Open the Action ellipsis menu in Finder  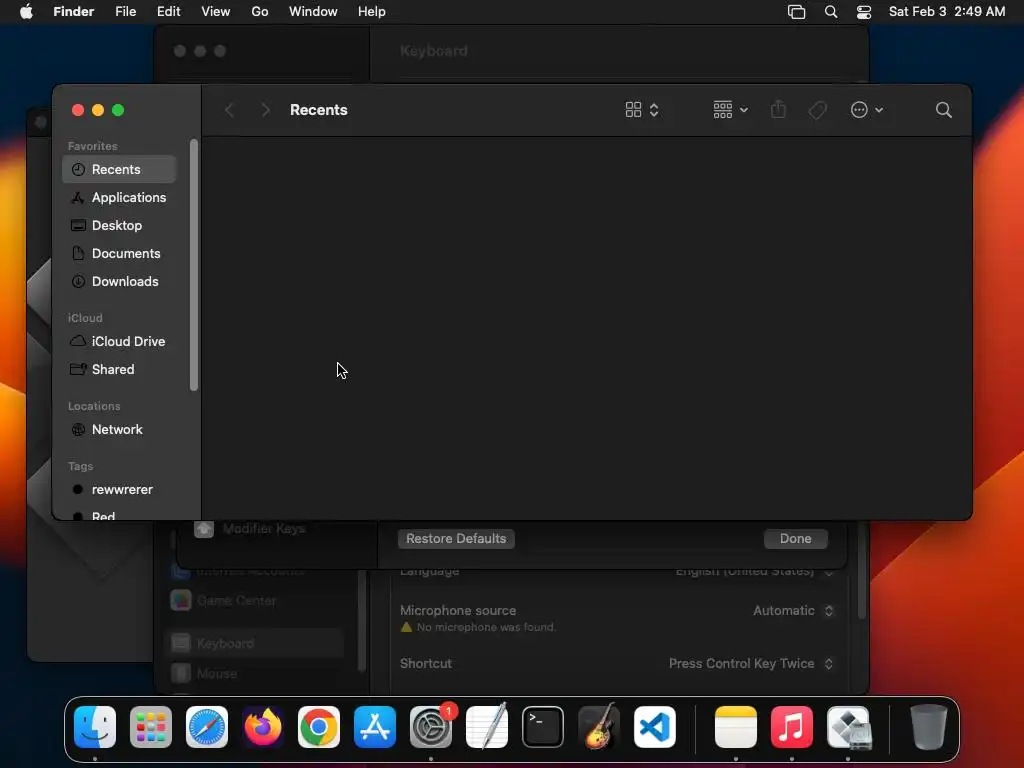point(867,110)
